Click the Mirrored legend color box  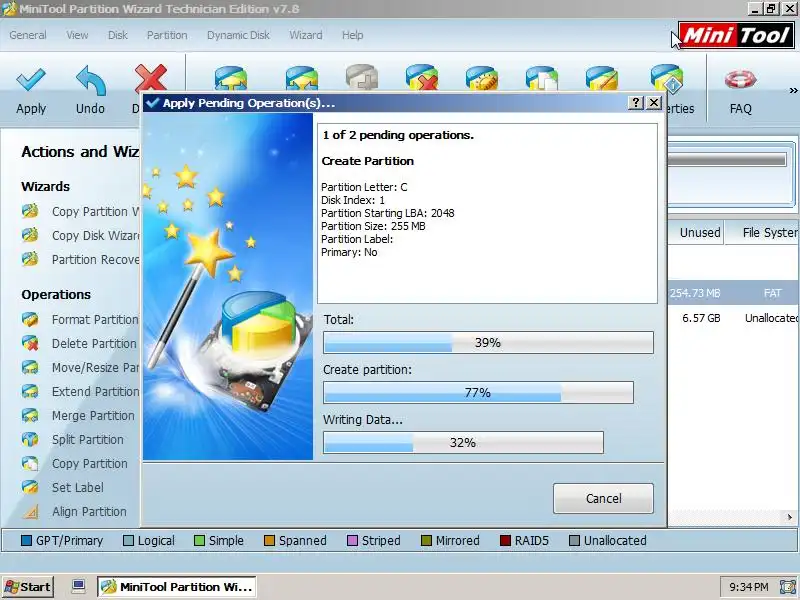[427, 540]
